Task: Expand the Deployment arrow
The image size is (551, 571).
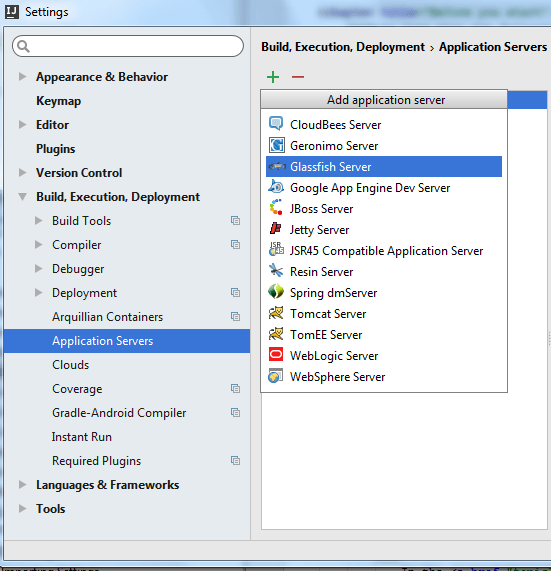Action: tap(39, 293)
